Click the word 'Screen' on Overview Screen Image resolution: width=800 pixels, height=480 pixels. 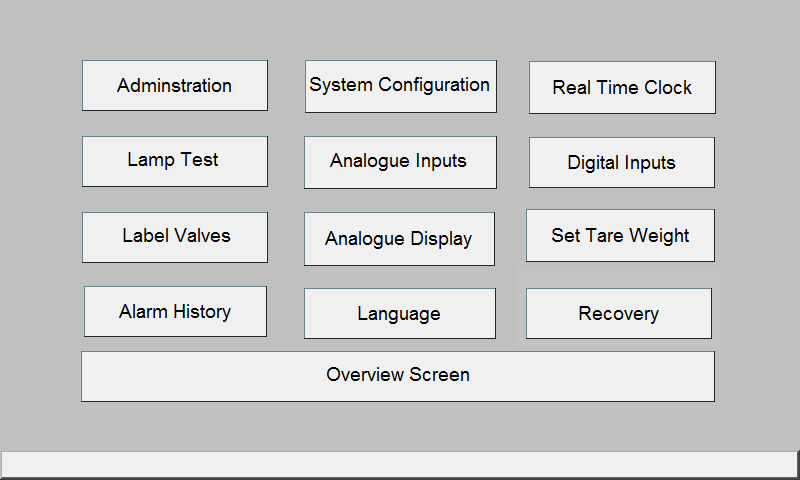[439, 375]
